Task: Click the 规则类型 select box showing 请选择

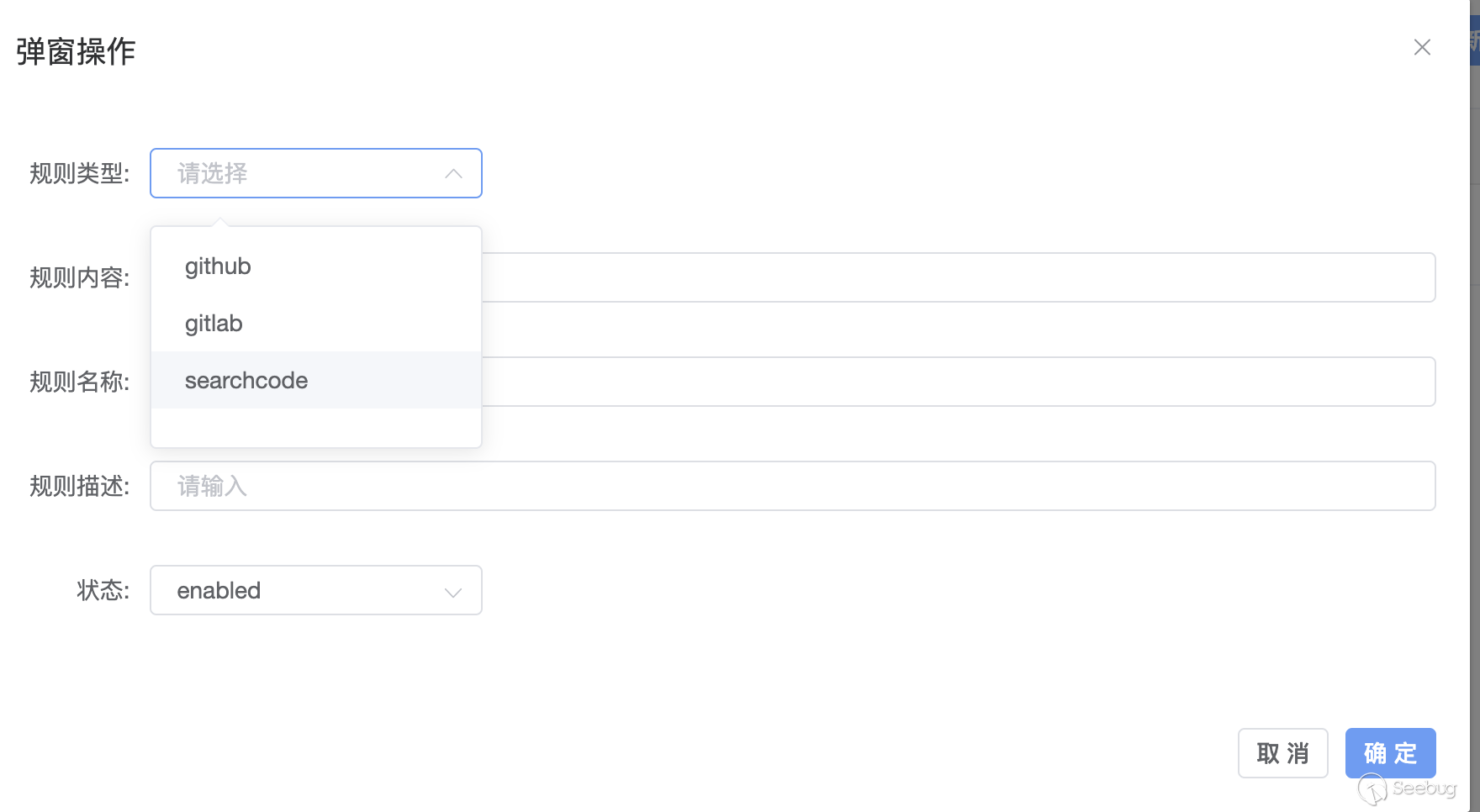Action: tap(303, 174)
